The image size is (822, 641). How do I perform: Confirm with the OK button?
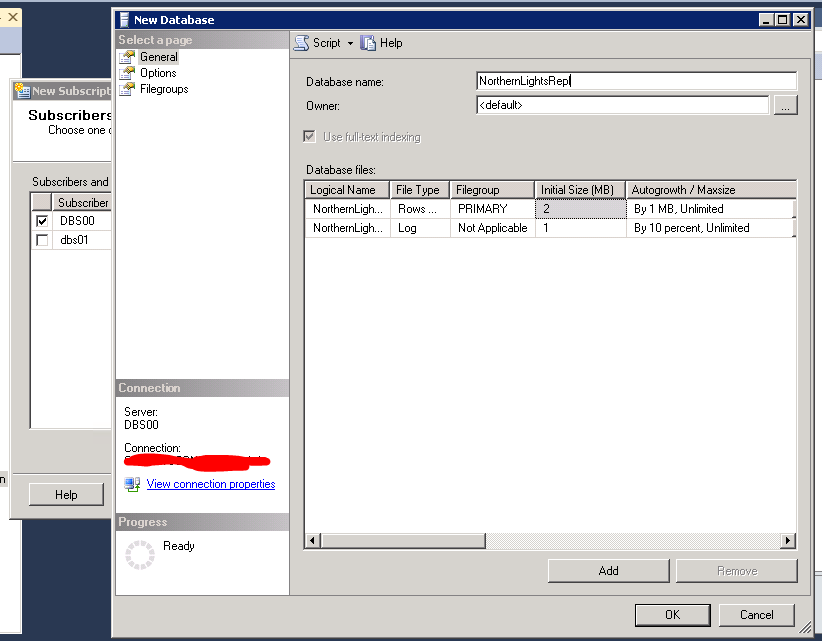(672, 615)
